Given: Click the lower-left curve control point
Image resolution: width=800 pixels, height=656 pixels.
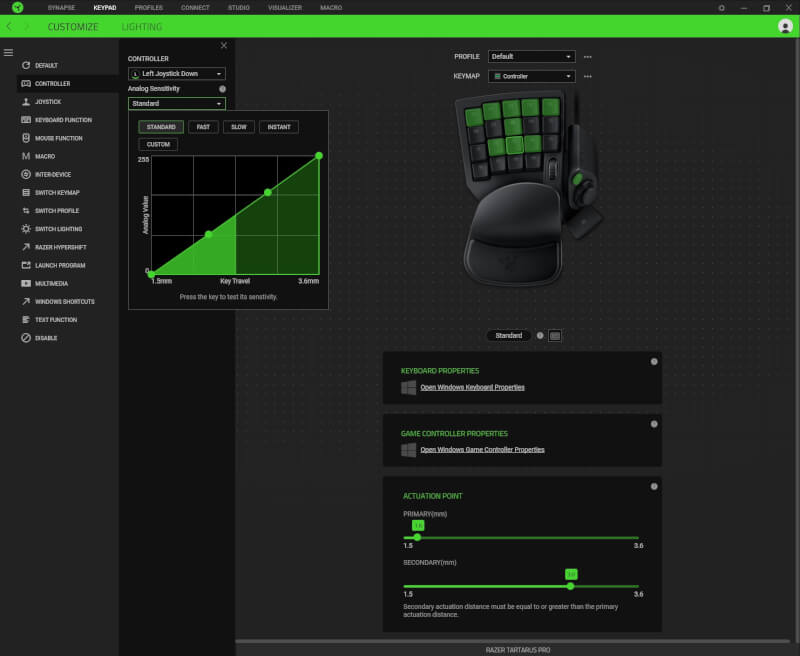Looking at the screenshot, I should coord(208,234).
